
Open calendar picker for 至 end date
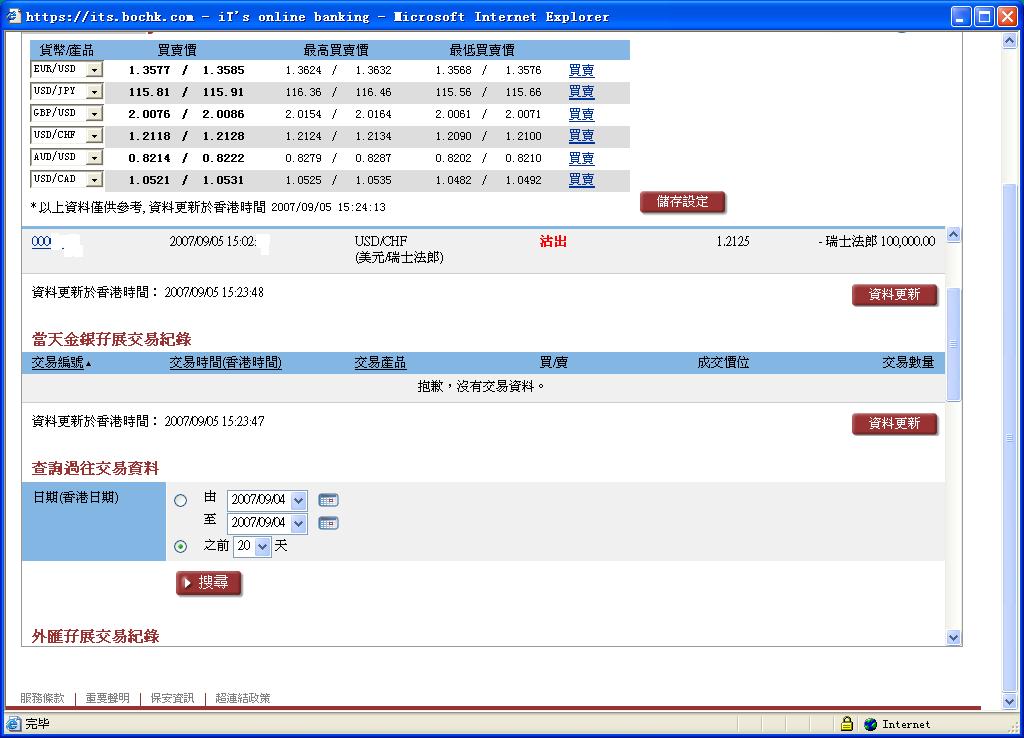coord(328,523)
